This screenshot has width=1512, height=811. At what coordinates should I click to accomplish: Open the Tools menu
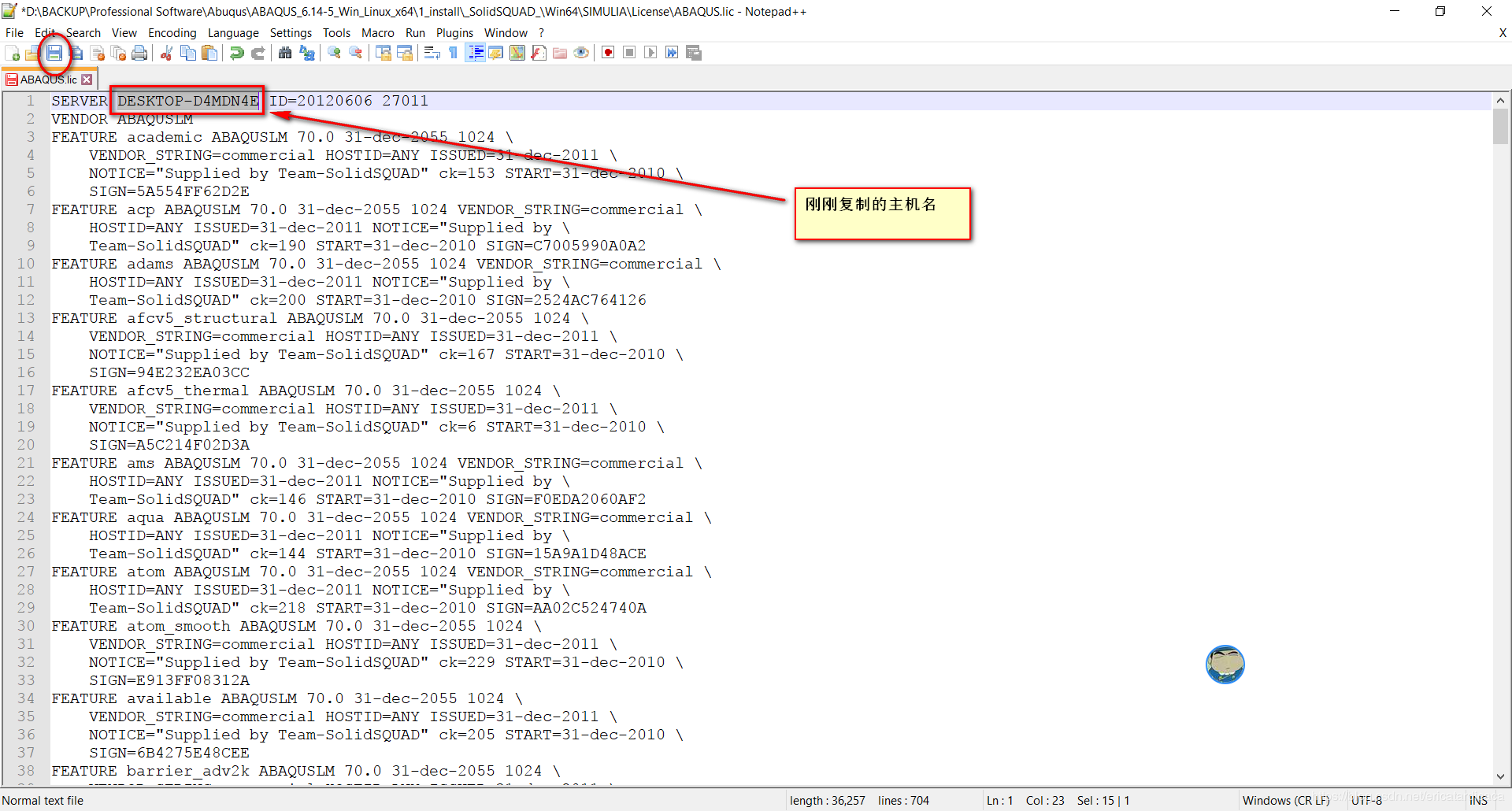[336, 33]
